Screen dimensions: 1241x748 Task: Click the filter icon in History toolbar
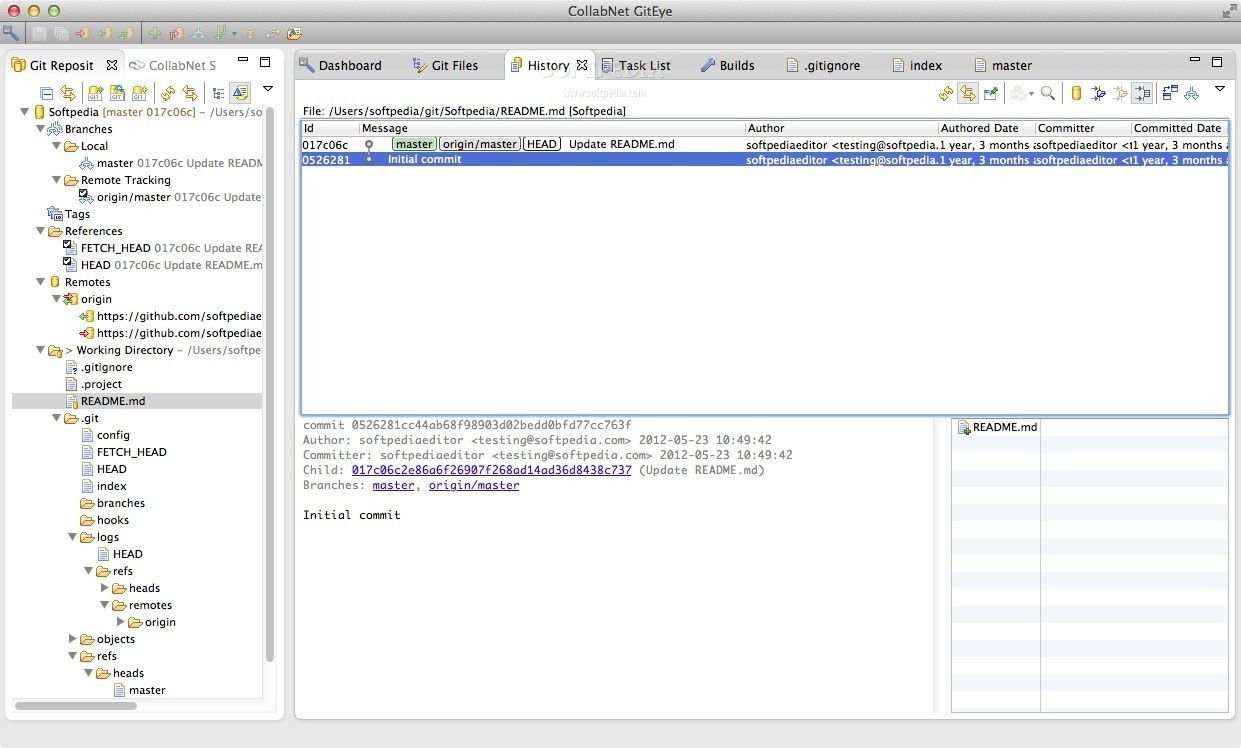(1017, 93)
